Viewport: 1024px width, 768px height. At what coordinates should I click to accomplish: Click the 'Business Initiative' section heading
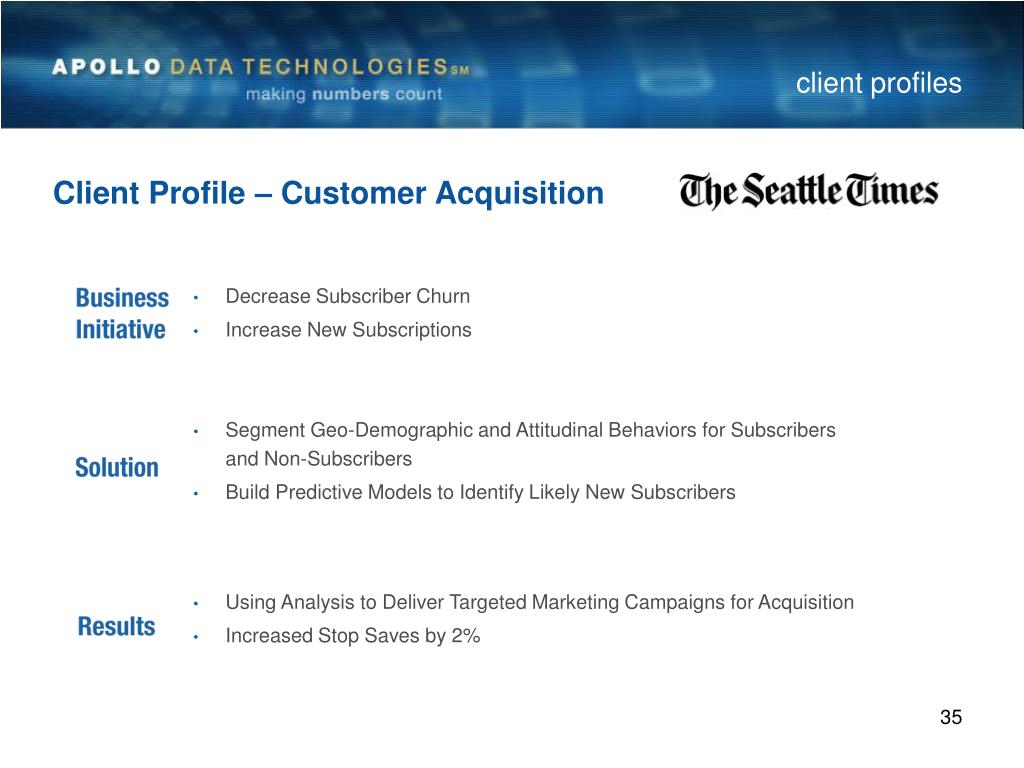pyautogui.click(x=122, y=313)
